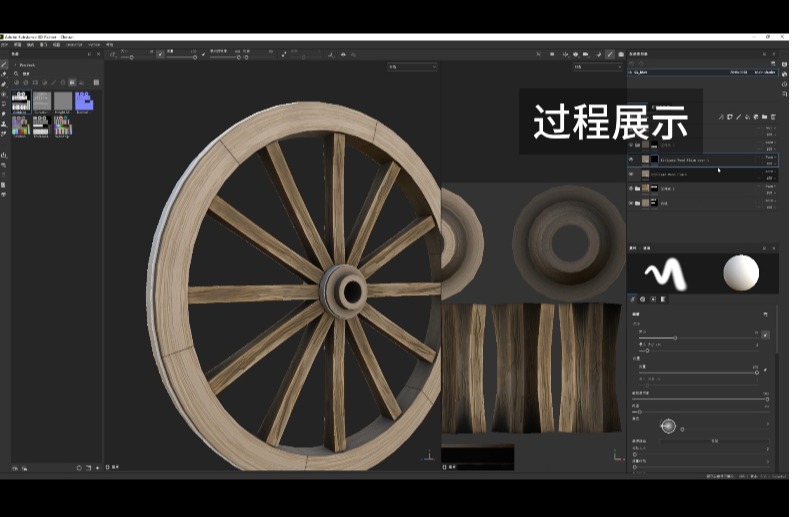Click the display settings eye icon in toolbar

point(575,54)
